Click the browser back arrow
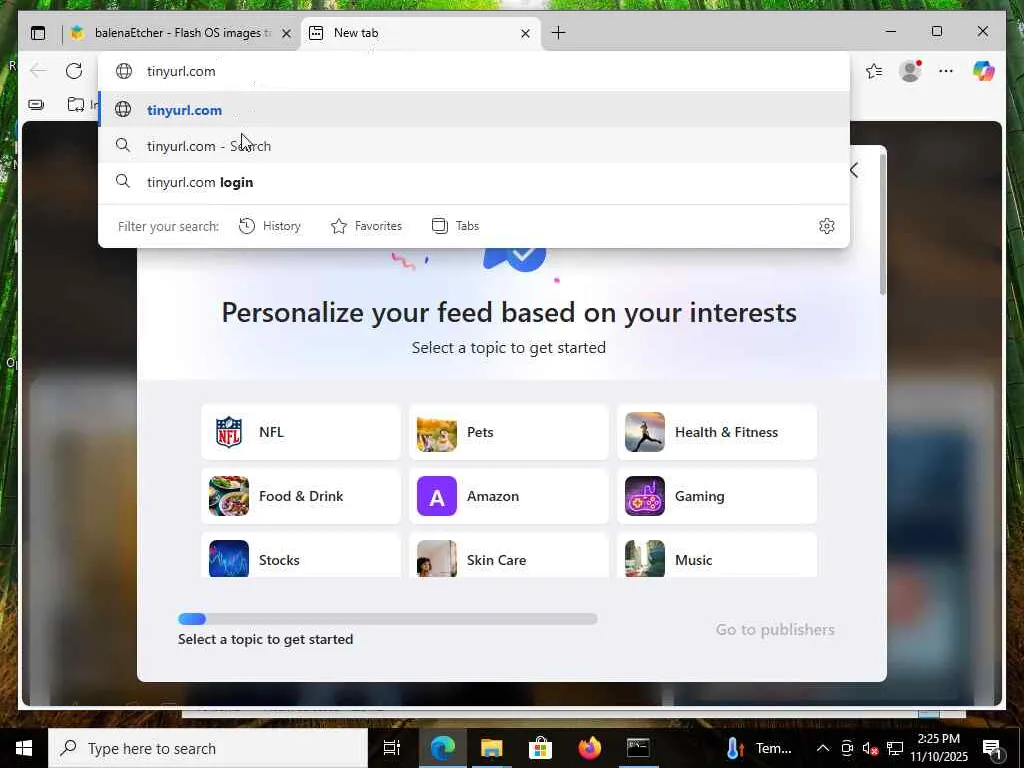This screenshot has width=1024, height=768. pyautogui.click(x=39, y=71)
